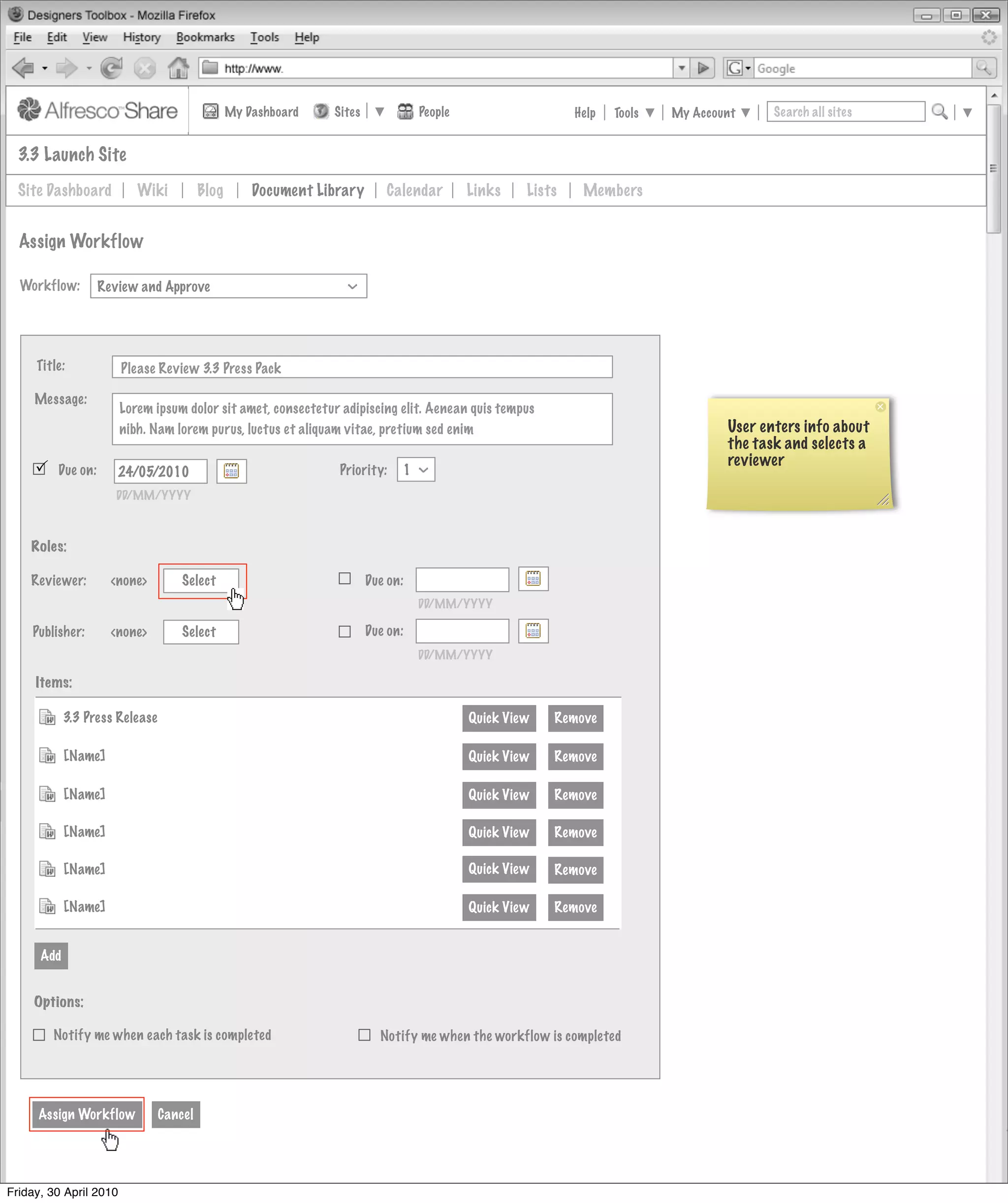1008x1203 pixels.
Task: Click the magnifier icon beside Search all sites
Action: [x=939, y=112]
